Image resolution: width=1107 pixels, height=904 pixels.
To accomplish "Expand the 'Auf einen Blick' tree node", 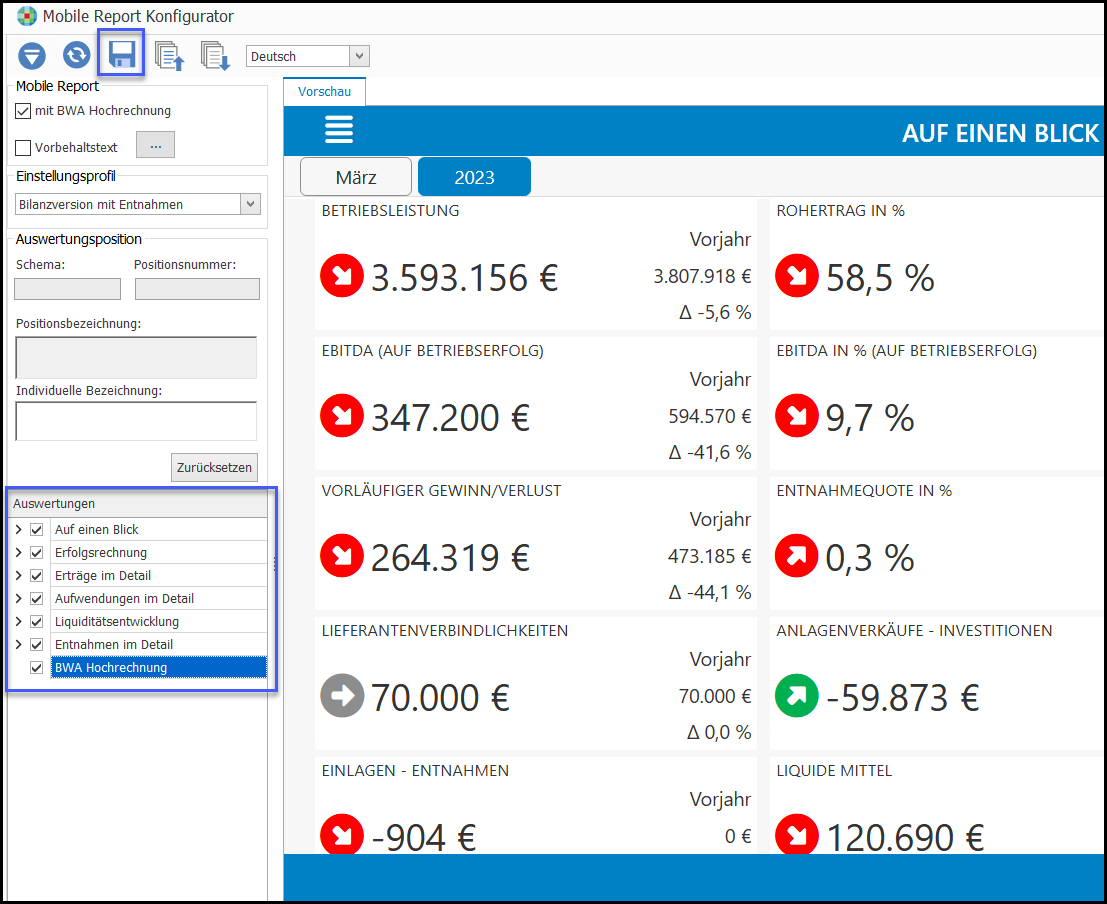I will click(18, 530).
